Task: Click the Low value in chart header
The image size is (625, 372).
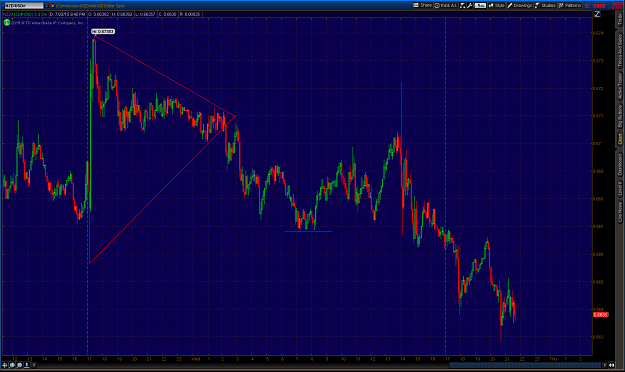Action: click(x=145, y=14)
